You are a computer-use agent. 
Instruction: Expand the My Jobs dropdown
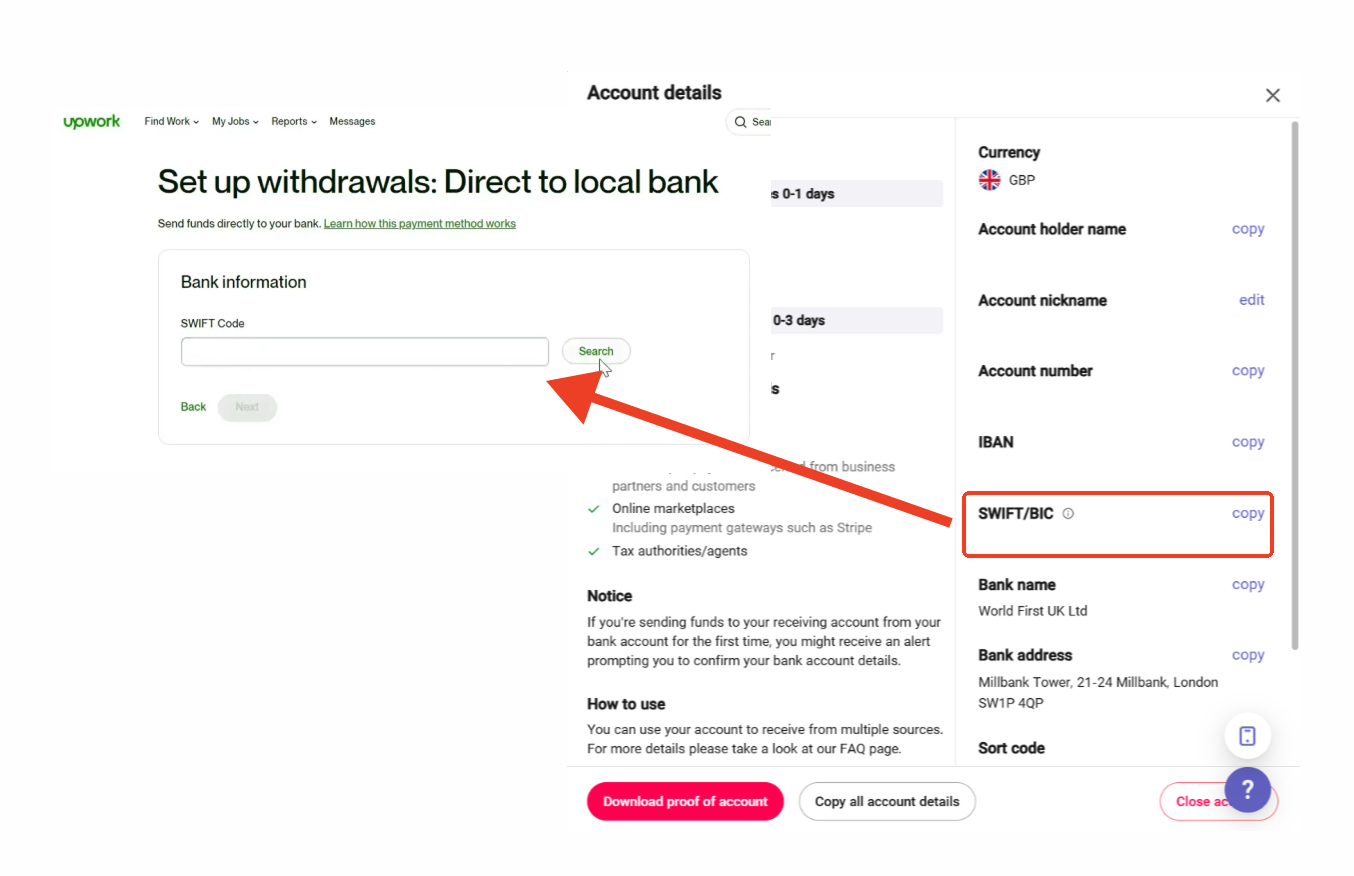pyautogui.click(x=235, y=121)
